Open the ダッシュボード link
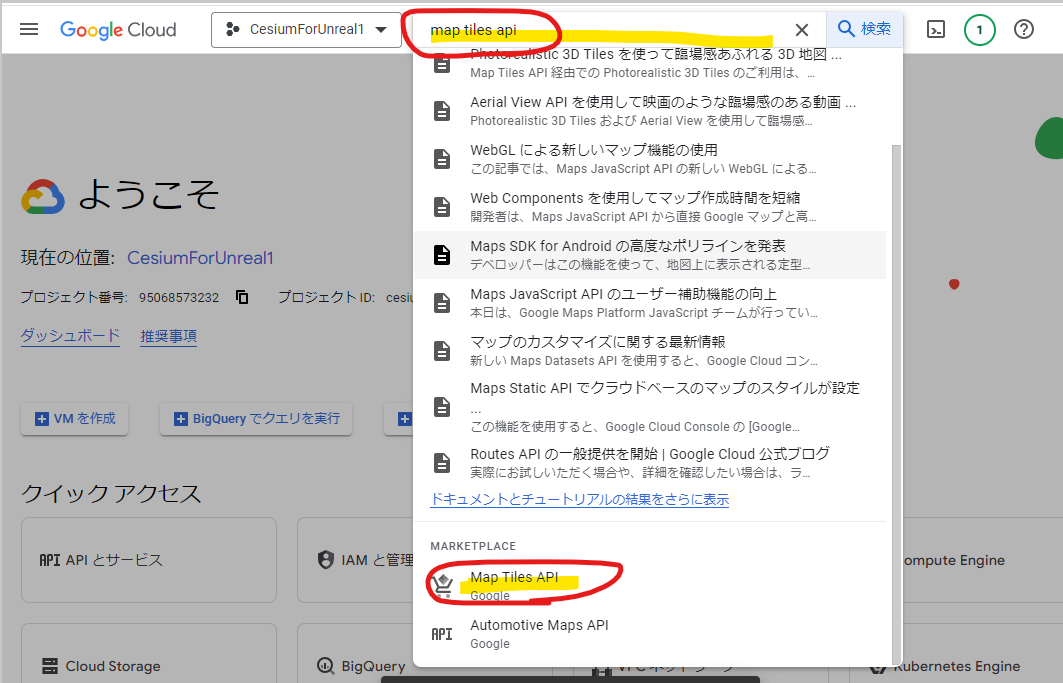 [71, 336]
